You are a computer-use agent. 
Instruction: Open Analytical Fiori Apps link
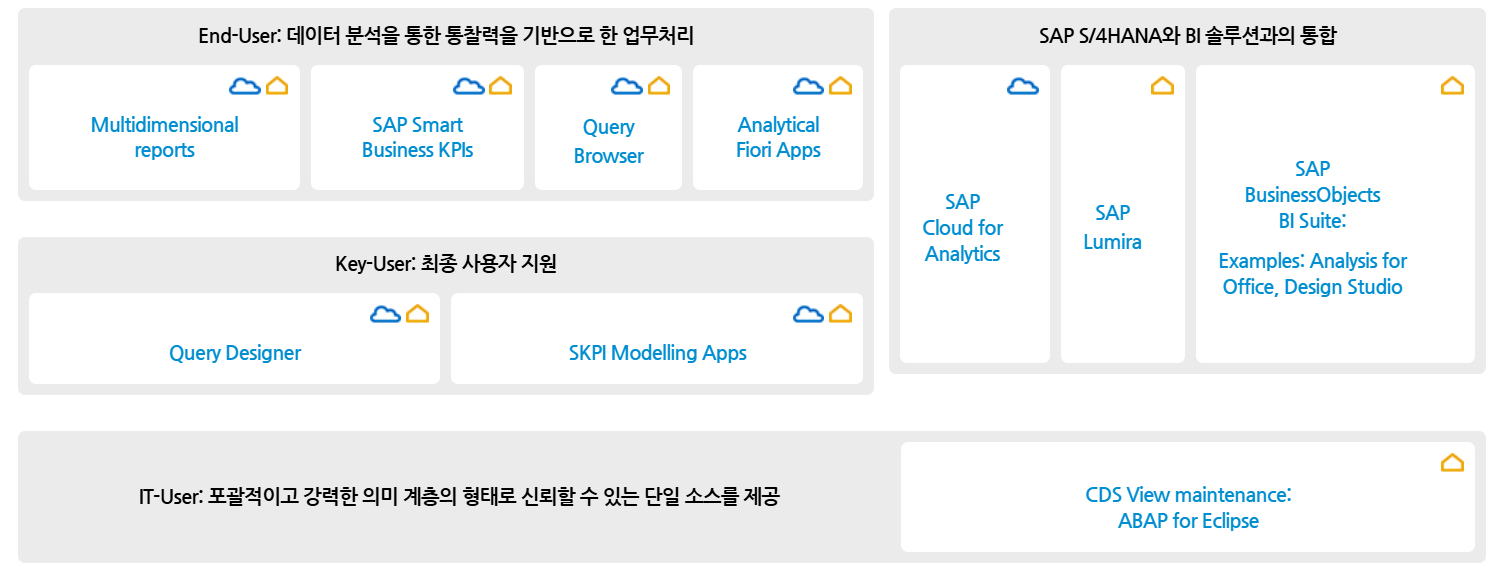[778, 138]
